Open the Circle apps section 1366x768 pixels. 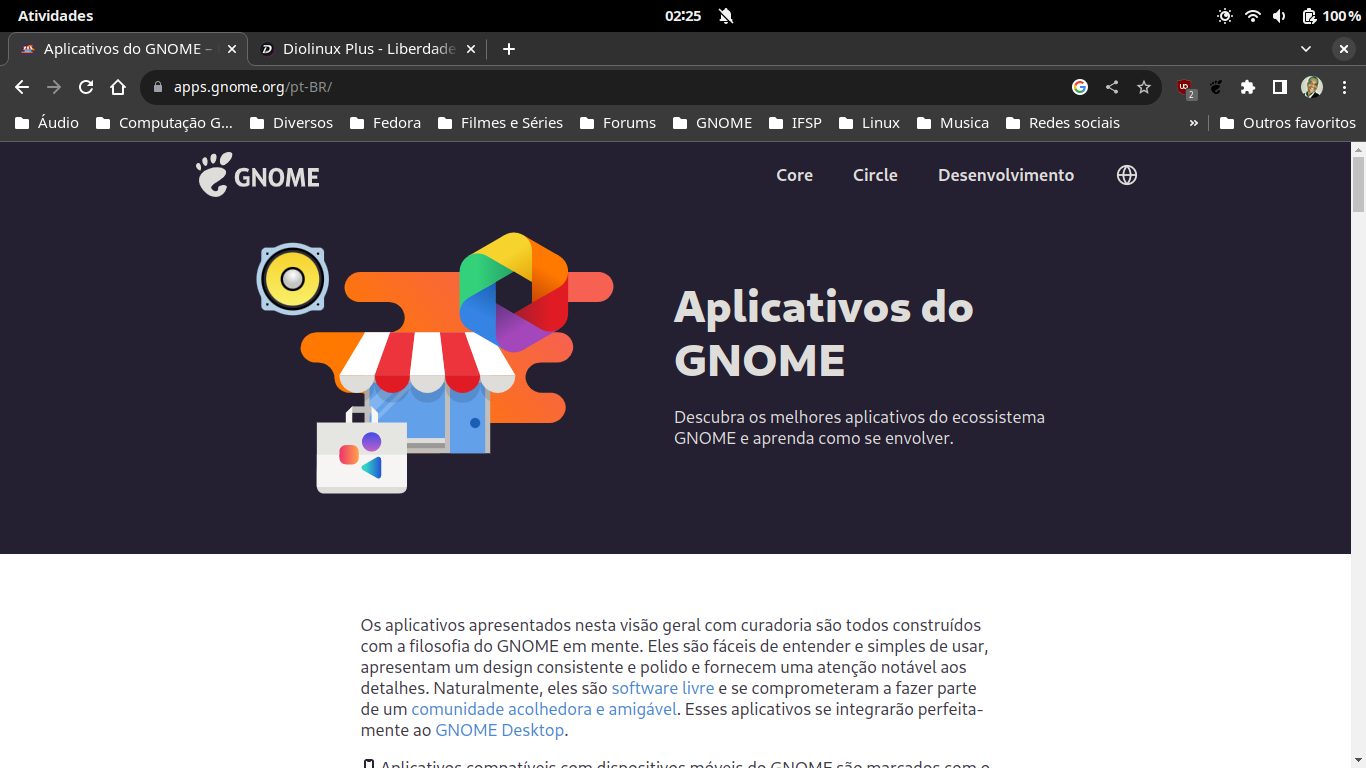[875, 175]
